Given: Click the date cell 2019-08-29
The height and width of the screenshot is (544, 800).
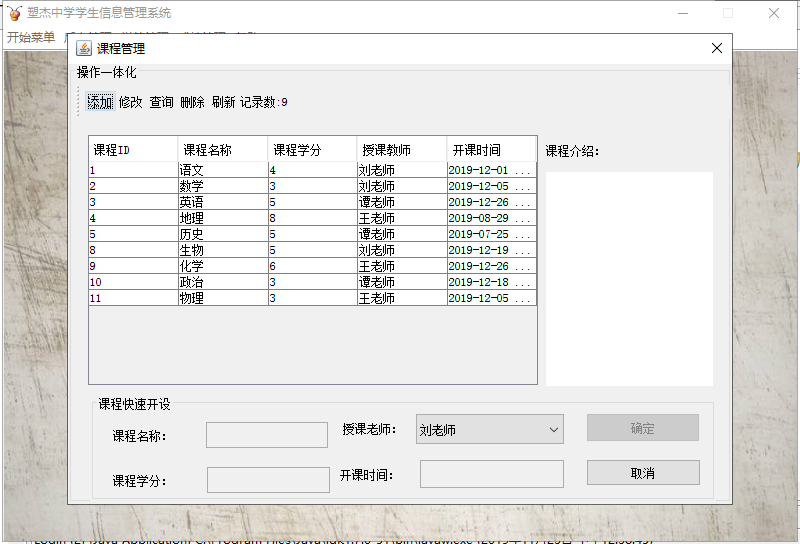Looking at the screenshot, I should 492,218.
